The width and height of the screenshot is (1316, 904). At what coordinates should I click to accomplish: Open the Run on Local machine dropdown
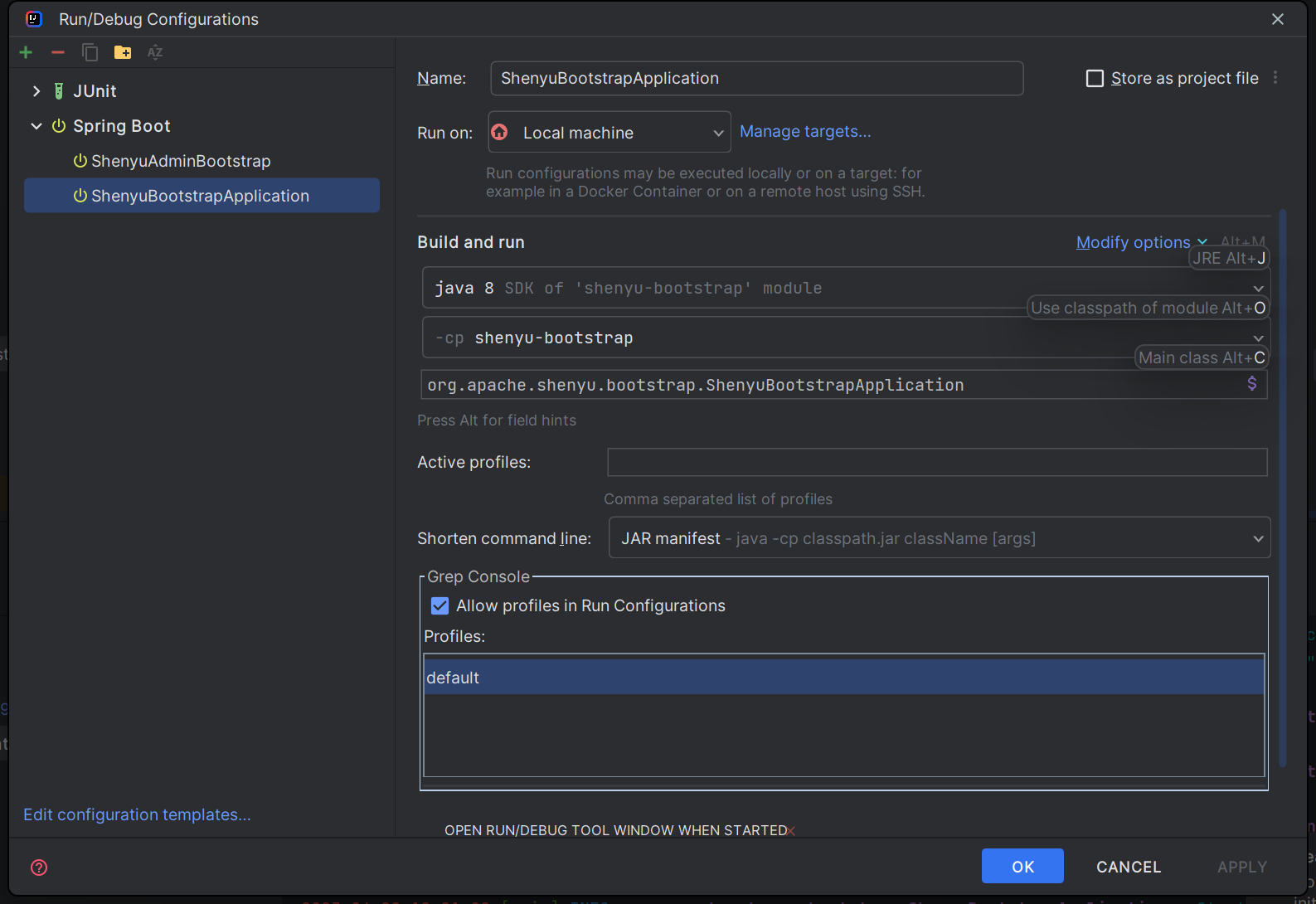click(609, 133)
